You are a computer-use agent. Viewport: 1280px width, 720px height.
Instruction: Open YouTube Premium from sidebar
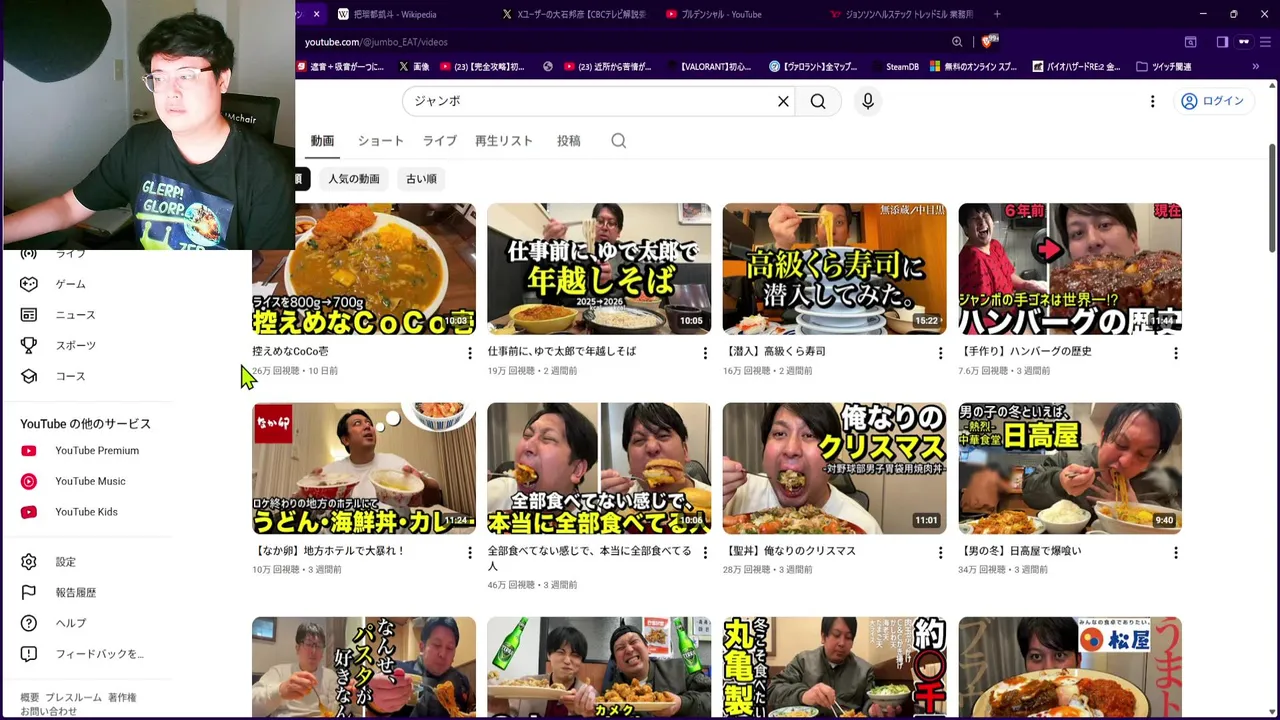tap(97, 451)
